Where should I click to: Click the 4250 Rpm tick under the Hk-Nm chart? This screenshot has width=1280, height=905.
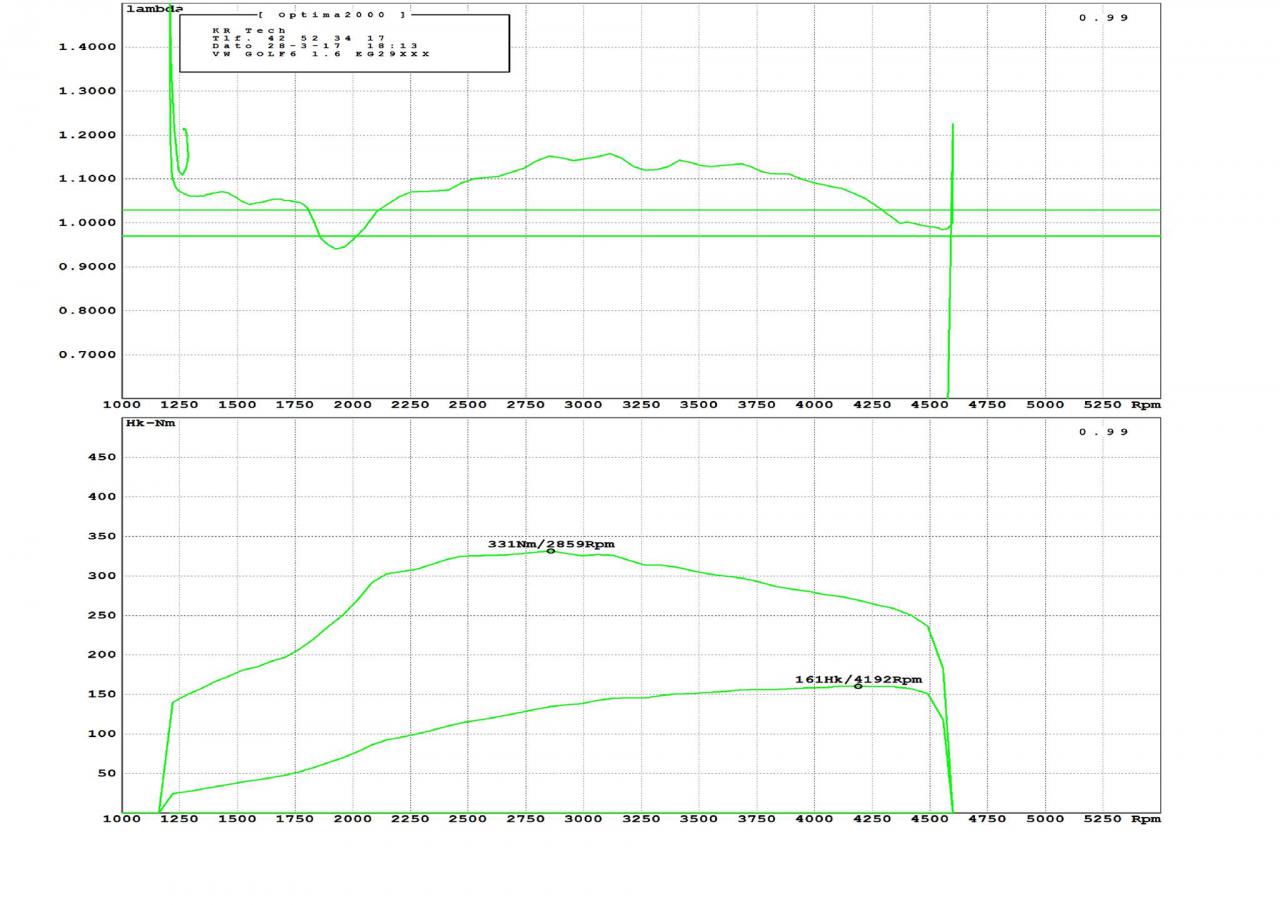(872, 819)
